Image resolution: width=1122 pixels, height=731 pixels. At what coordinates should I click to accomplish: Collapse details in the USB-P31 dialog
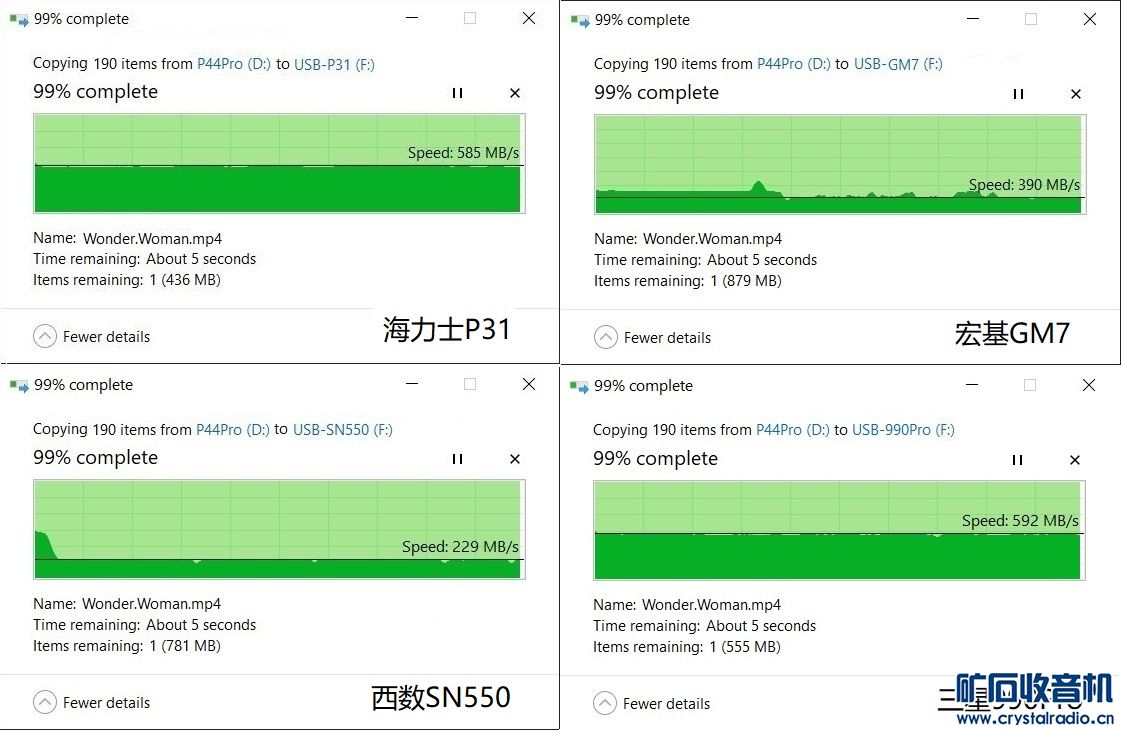[x=91, y=337]
